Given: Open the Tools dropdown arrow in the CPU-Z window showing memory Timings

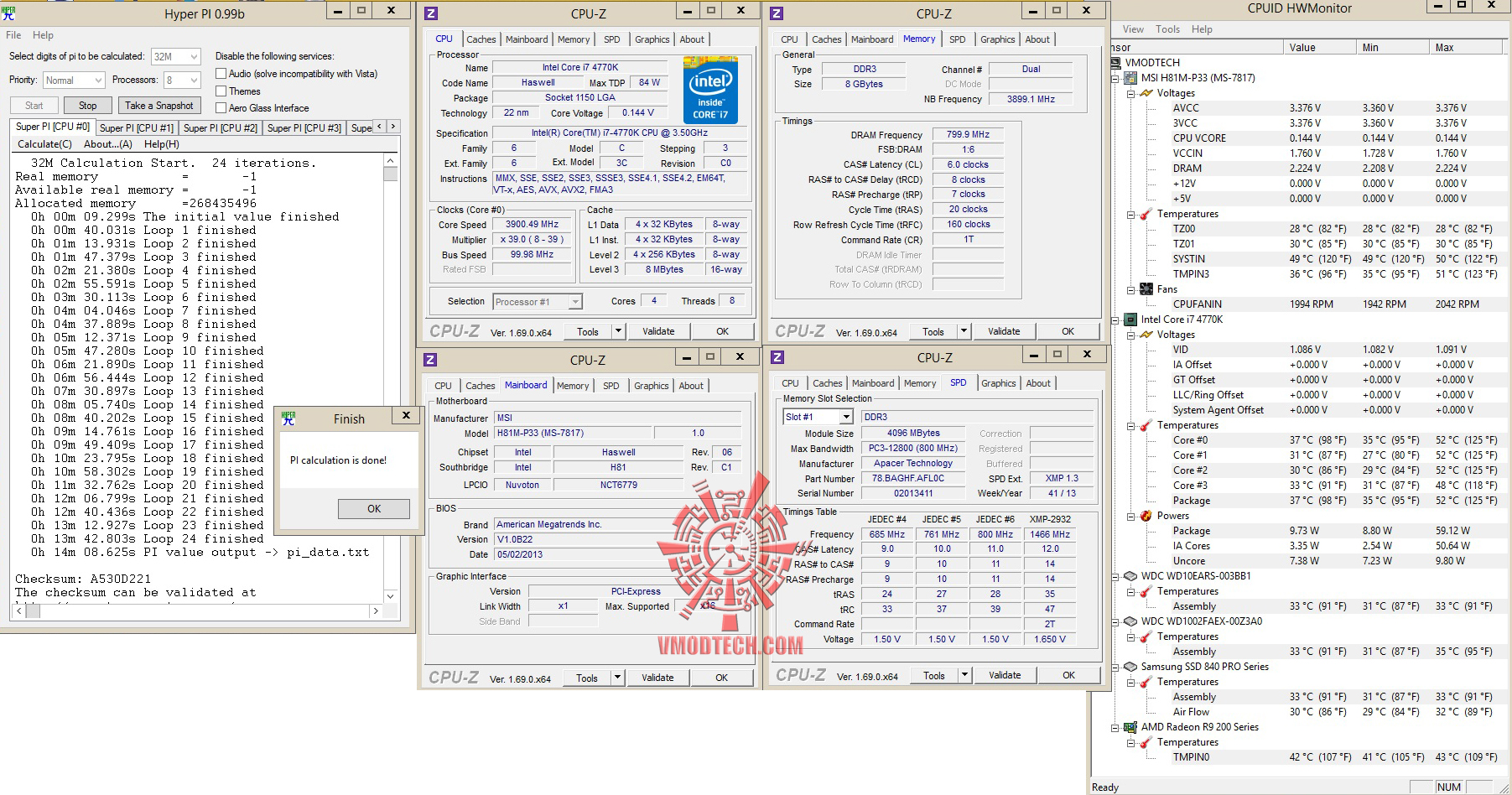Looking at the screenshot, I should click(964, 331).
